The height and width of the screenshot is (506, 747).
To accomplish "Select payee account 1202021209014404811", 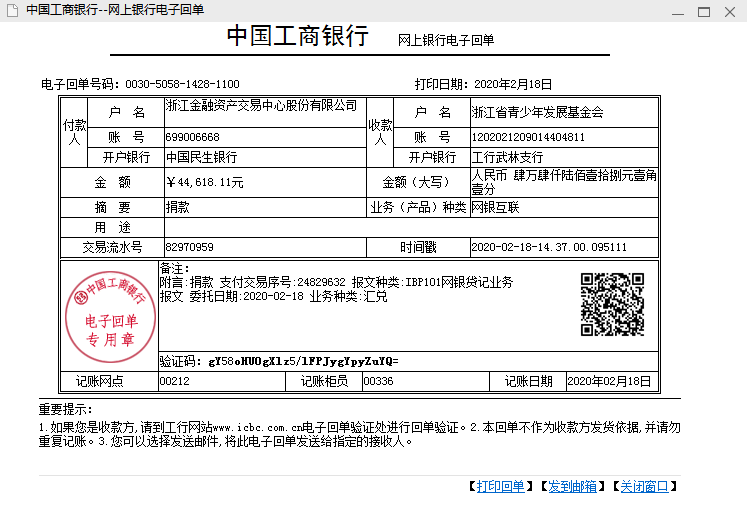I will click(528, 137).
